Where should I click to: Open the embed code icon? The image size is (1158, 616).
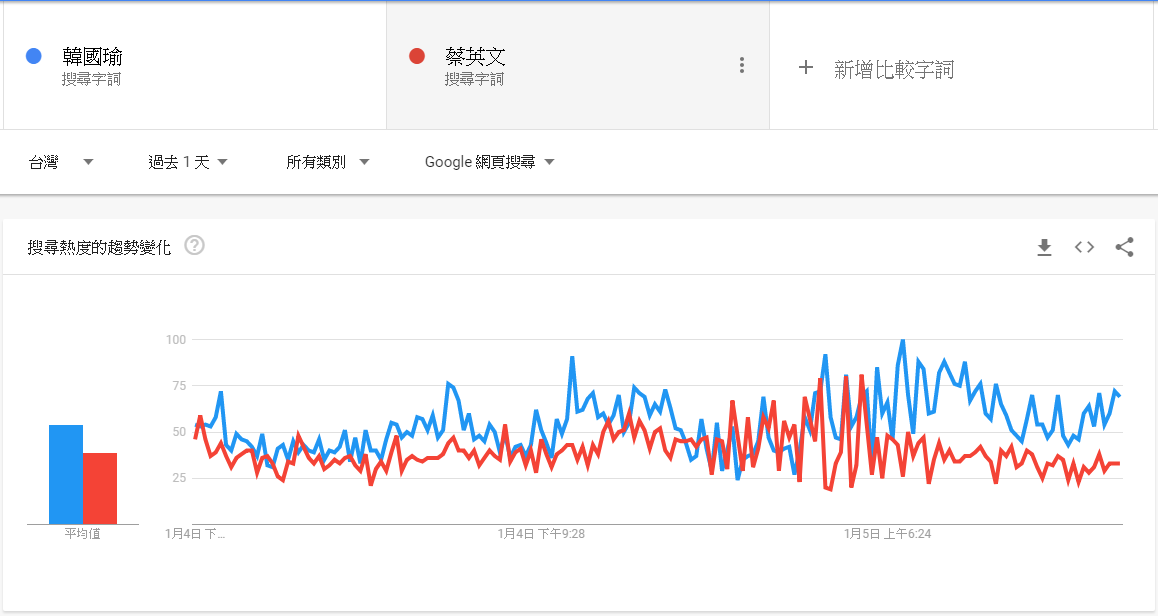[x=1084, y=247]
